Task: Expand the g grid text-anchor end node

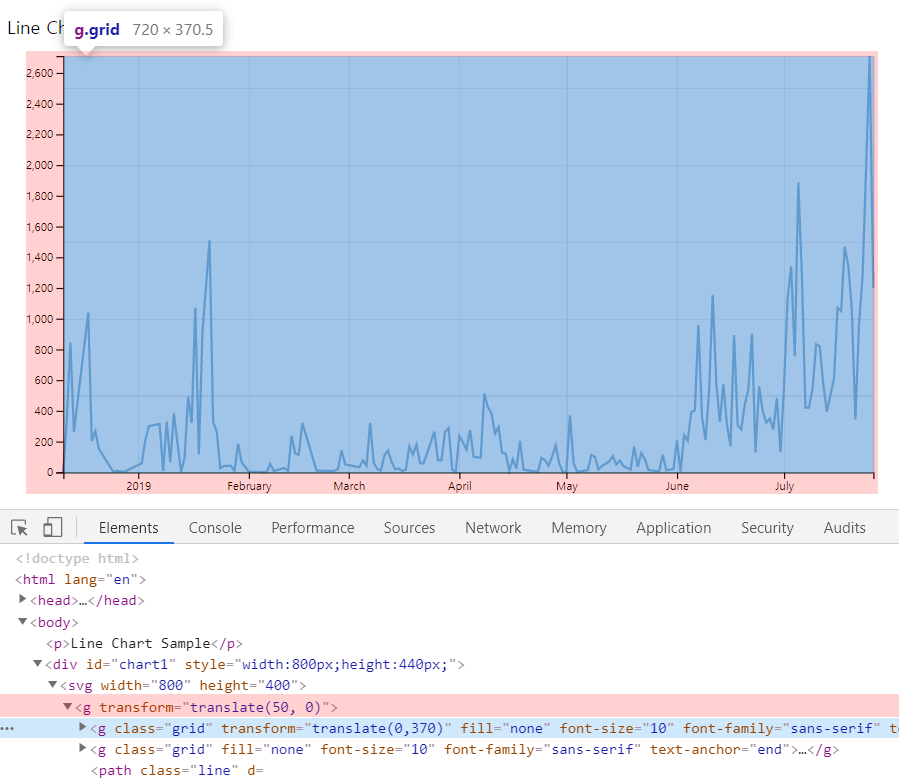Action: [x=83, y=748]
